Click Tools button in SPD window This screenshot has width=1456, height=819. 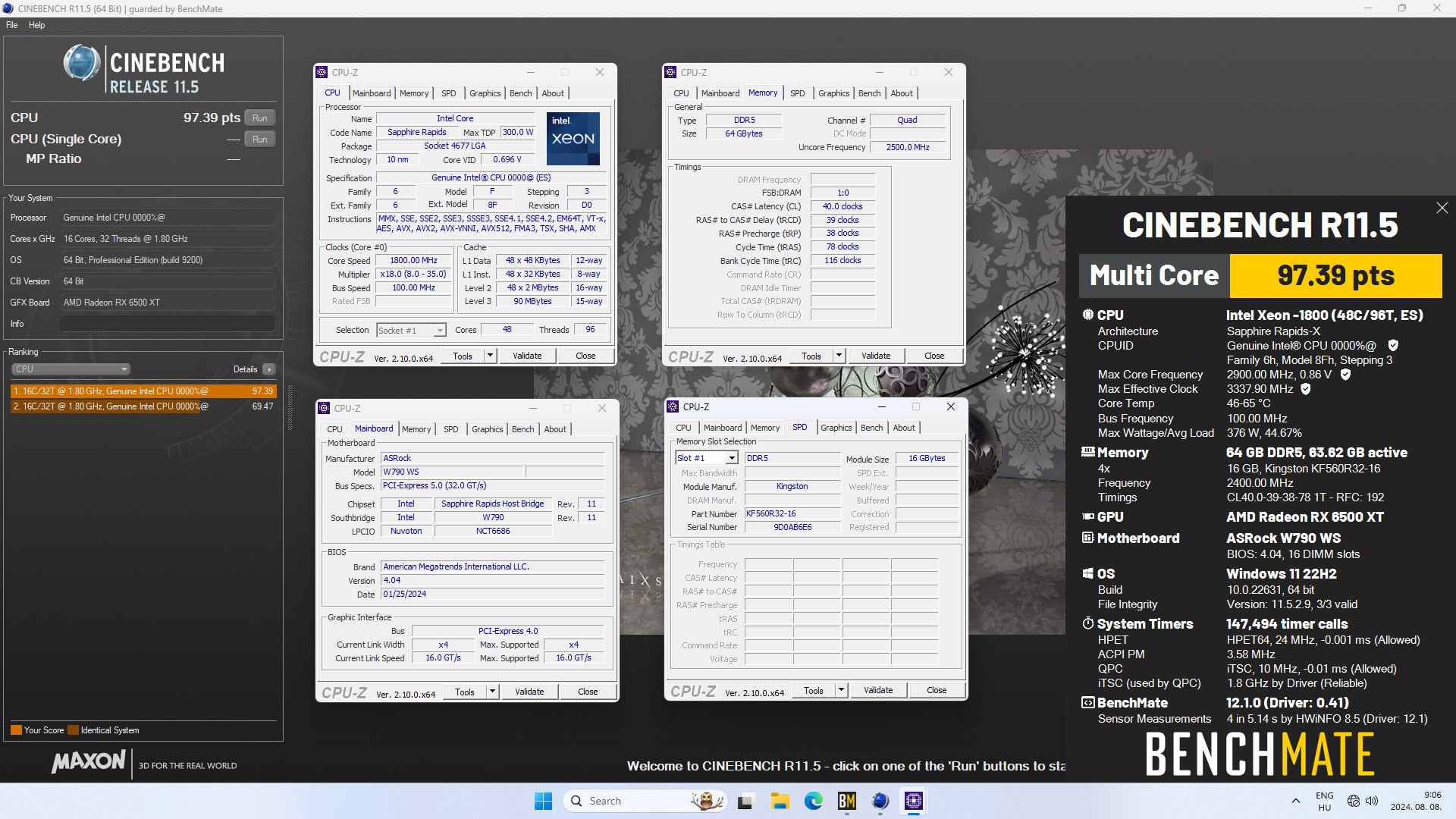pyautogui.click(x=814, y=690)
